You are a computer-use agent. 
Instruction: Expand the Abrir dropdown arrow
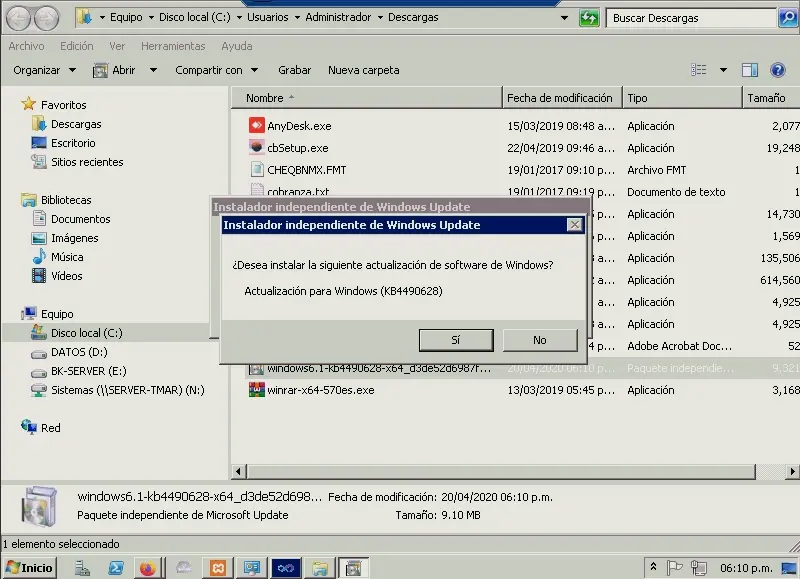click(x=153, y=70)
